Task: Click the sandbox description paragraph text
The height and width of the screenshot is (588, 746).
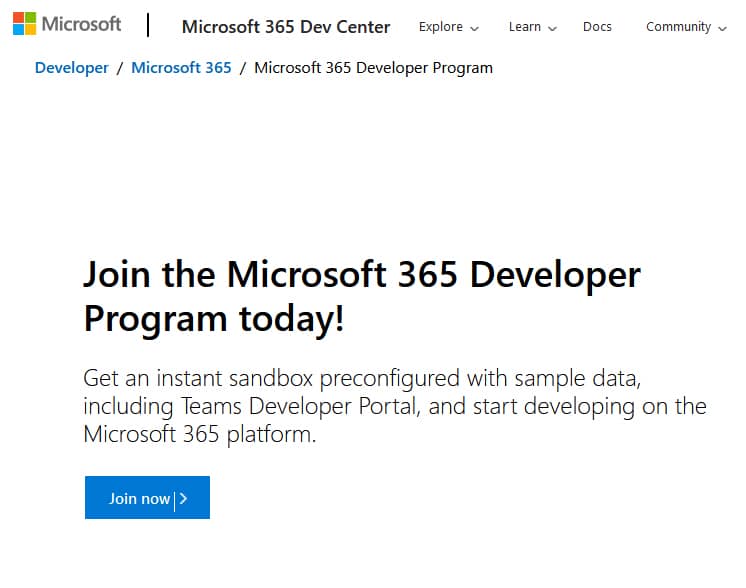Action: coord(394,406)
